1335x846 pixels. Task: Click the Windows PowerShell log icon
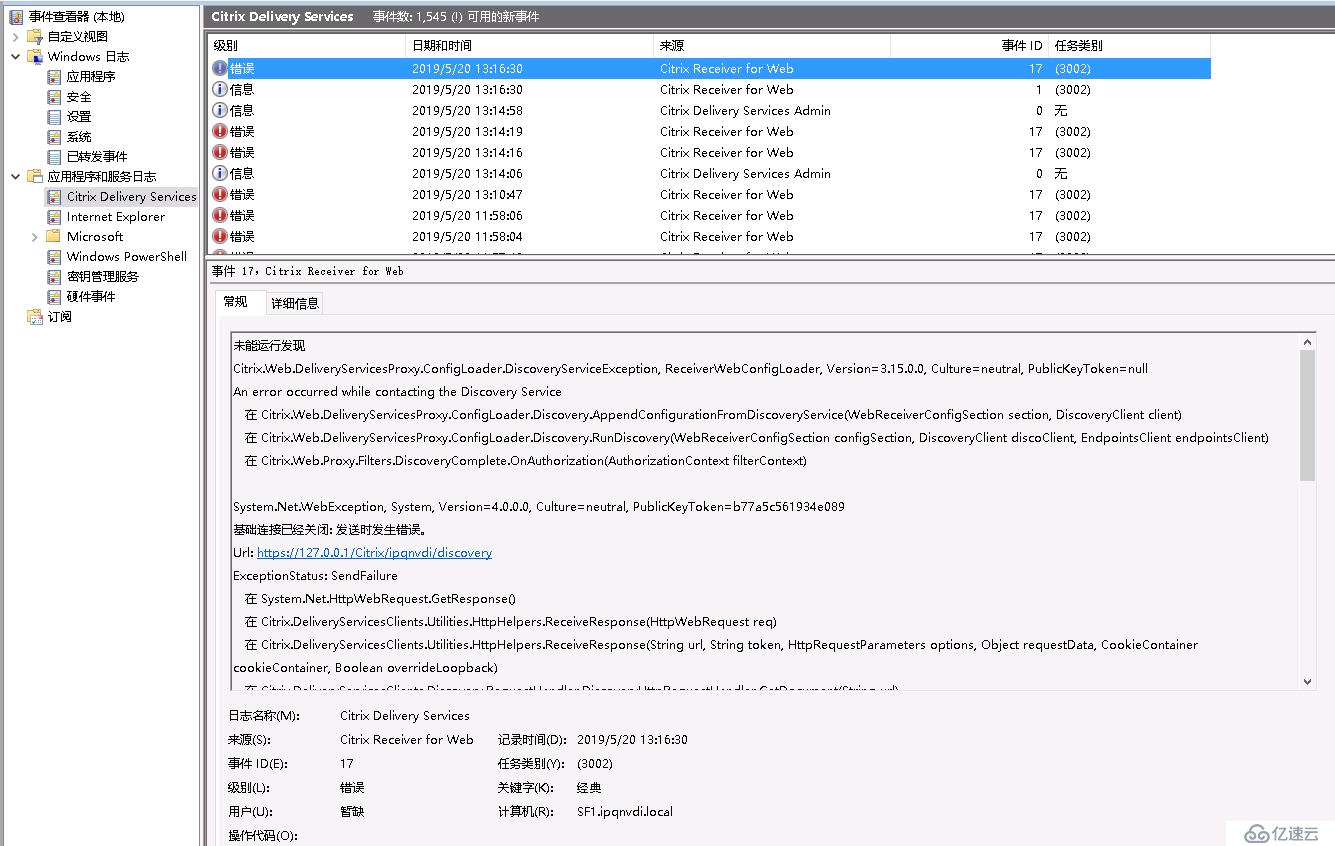[x=54, y=257]
